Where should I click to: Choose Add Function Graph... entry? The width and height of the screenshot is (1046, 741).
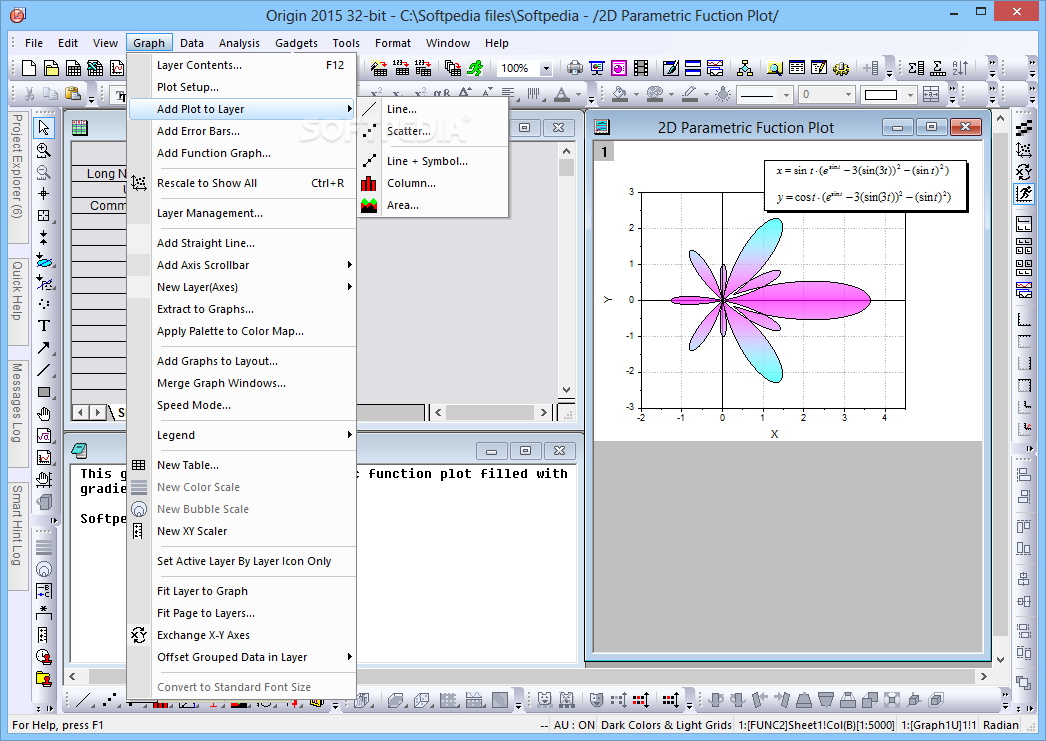click(x=241, y=153)
